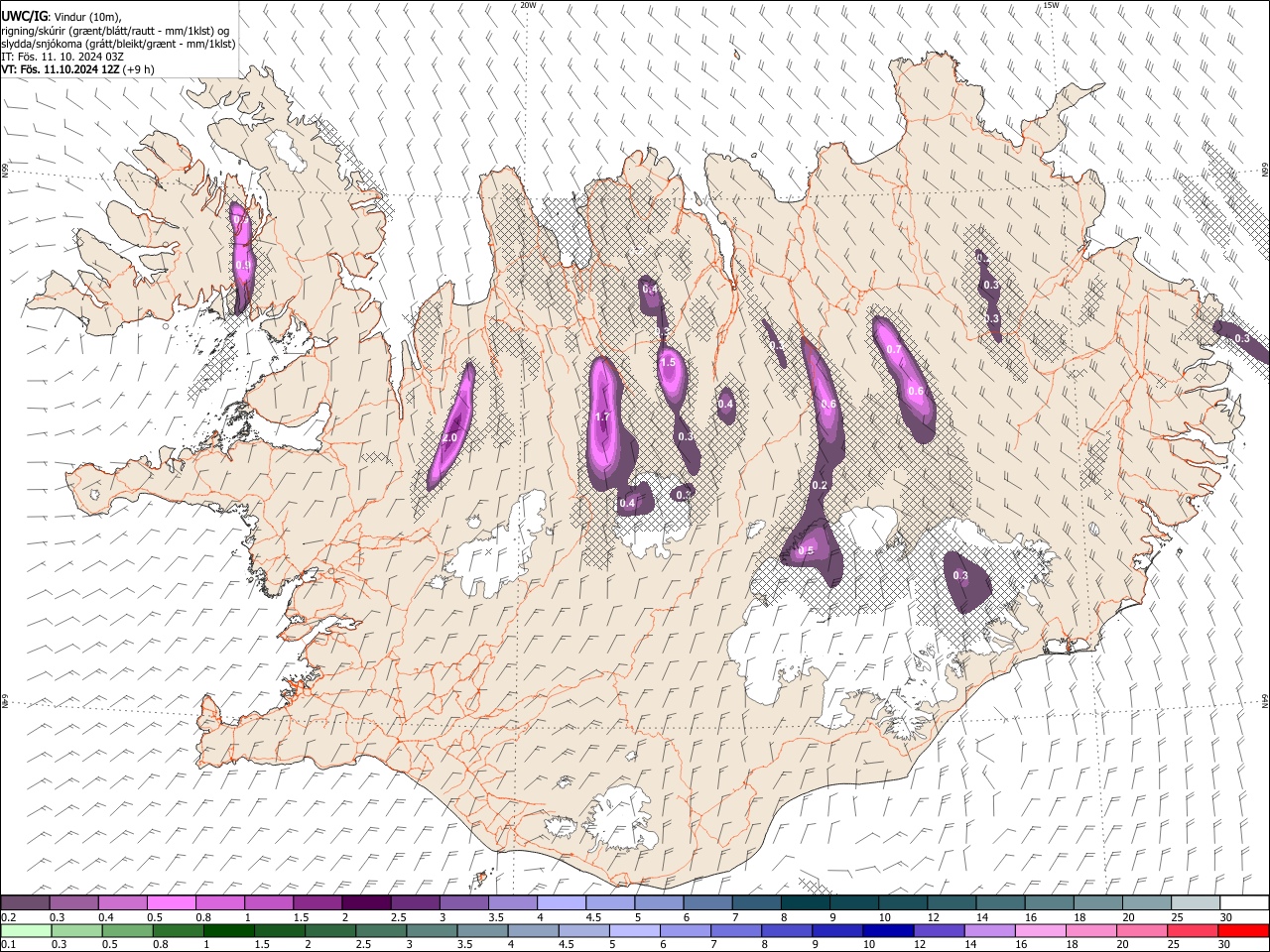1270x952 pixels.
Task: Select the light gray 25 swatch in upper legend row
Action: coord(1195,902)
